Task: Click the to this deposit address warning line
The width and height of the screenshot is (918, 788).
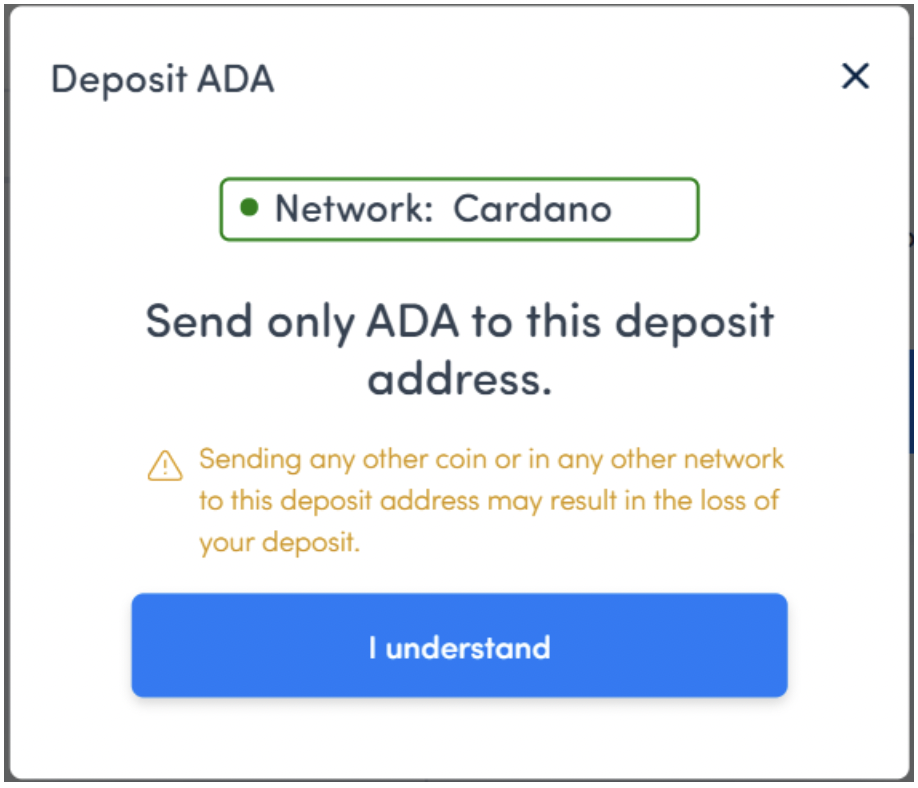Action: (489, 501)
